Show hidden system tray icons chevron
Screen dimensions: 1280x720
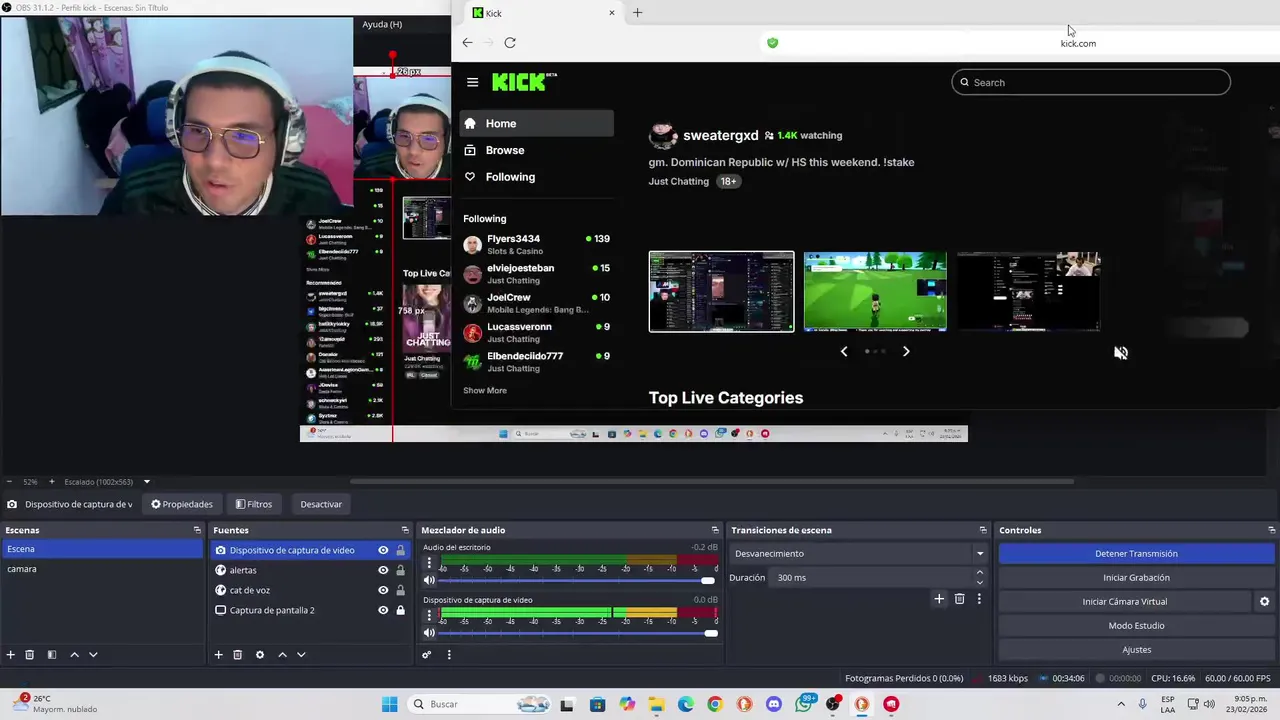(1121, 704)
